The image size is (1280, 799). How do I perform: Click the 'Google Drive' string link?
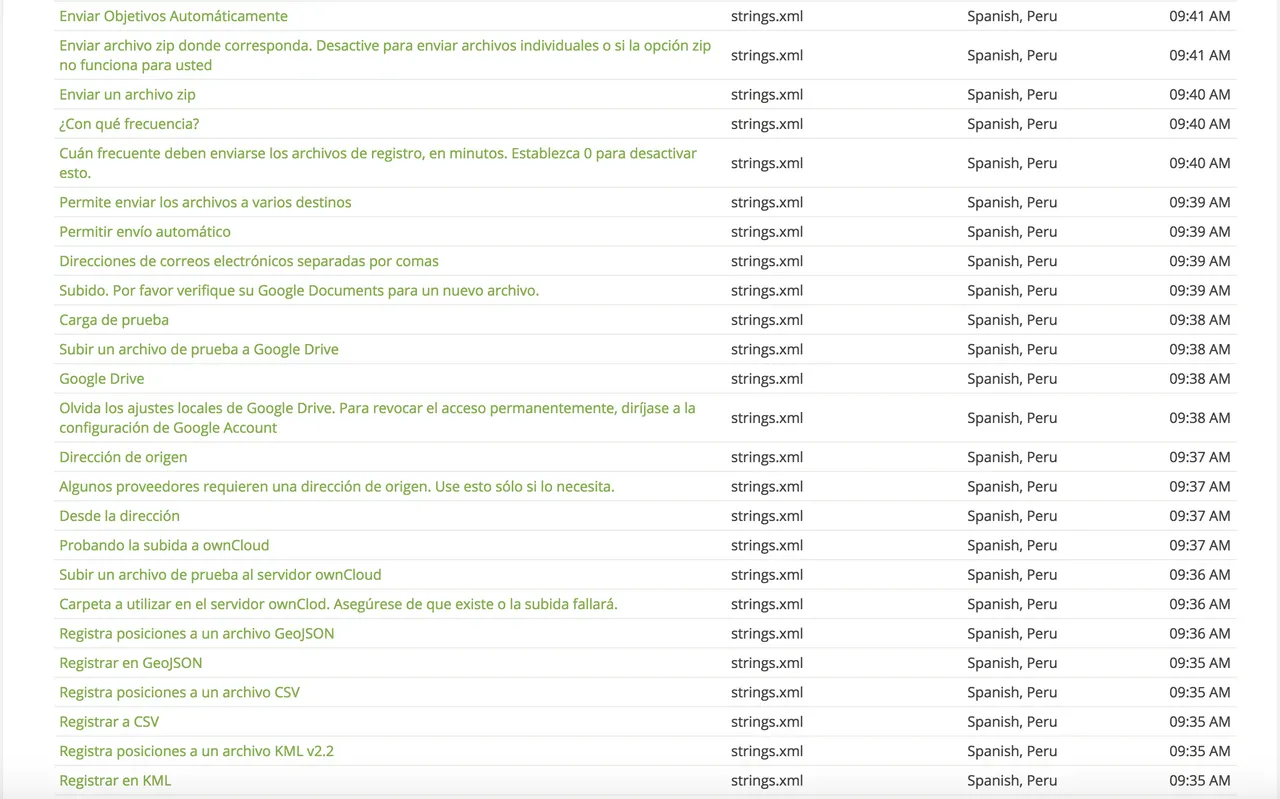tap(102, 379)
